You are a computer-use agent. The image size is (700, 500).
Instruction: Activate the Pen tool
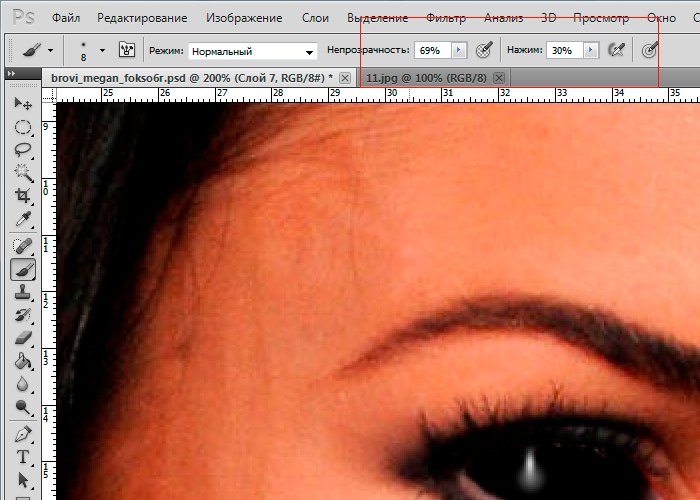(x=22, y=434)
